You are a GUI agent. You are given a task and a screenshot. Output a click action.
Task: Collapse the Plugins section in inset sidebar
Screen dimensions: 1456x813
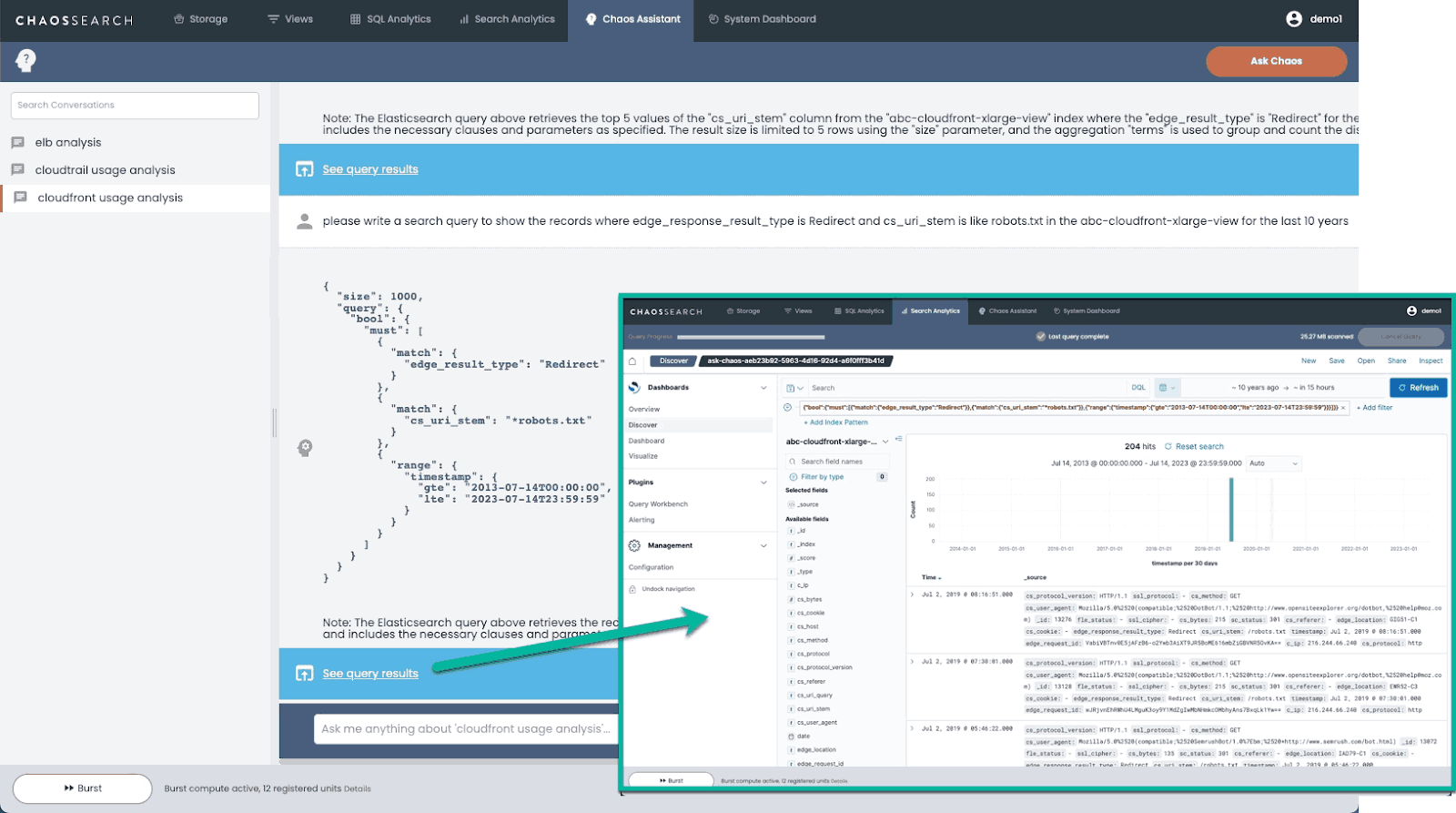tap(763, 483)
